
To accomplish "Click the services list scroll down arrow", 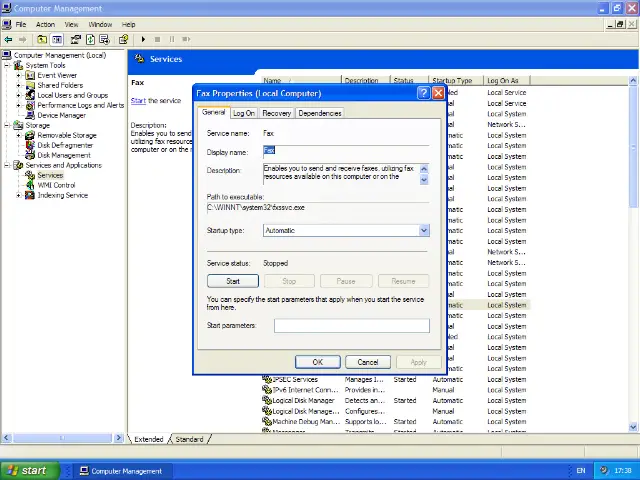I will coord(633,427).
